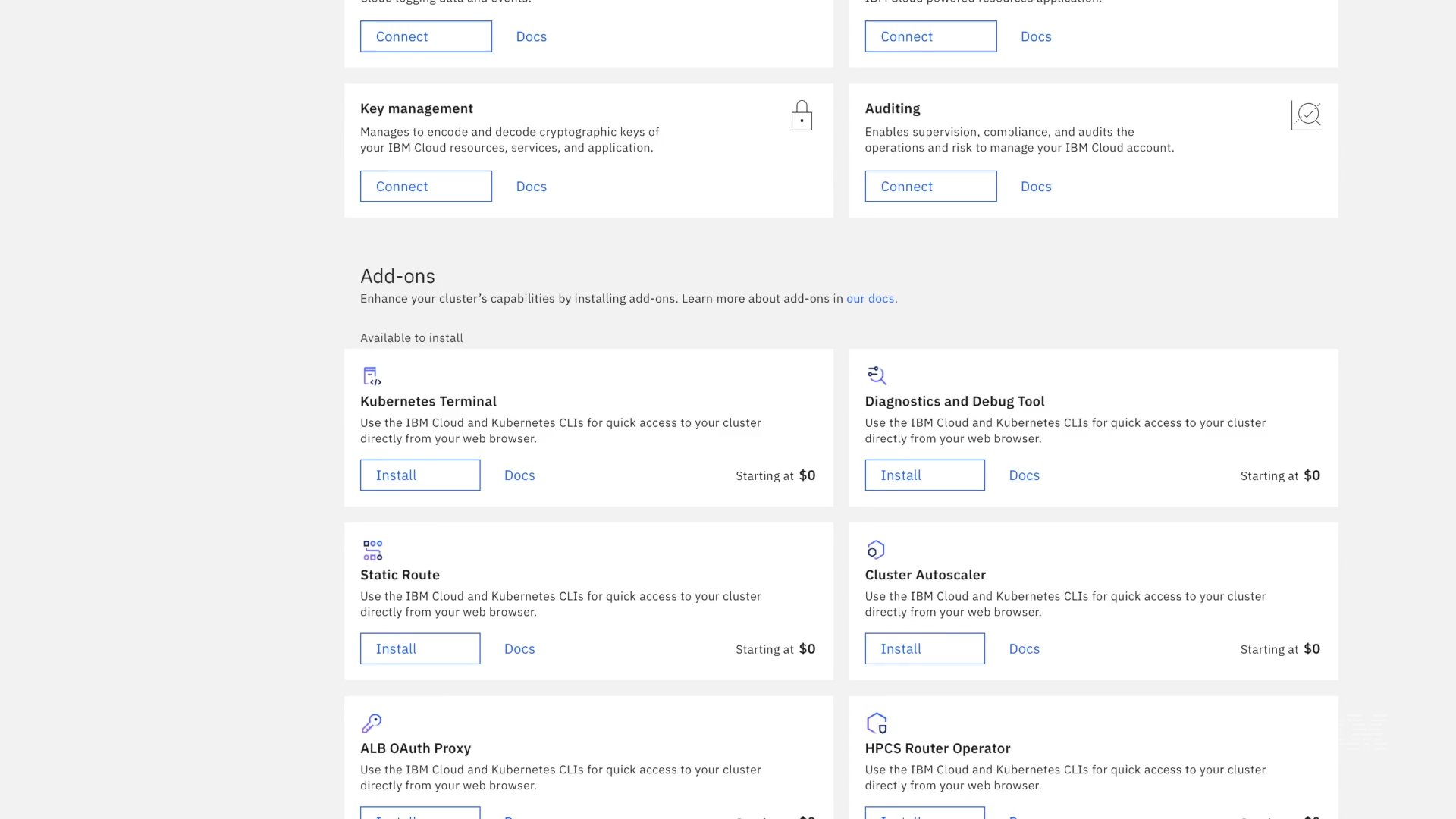Viewport: 1456px width, 819px height.
Task: Click the 'Available to install' label
Action: (x=412, y=338)
